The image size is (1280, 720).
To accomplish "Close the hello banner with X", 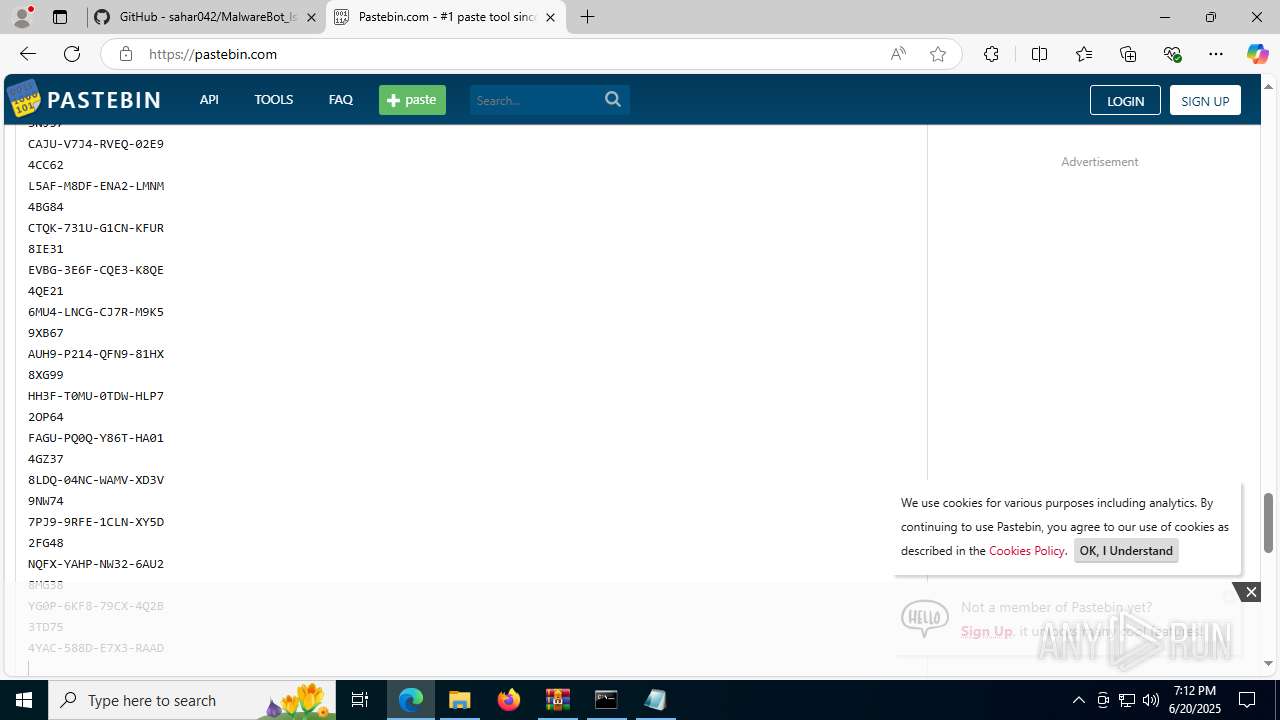I will [x=1251, y=592].
